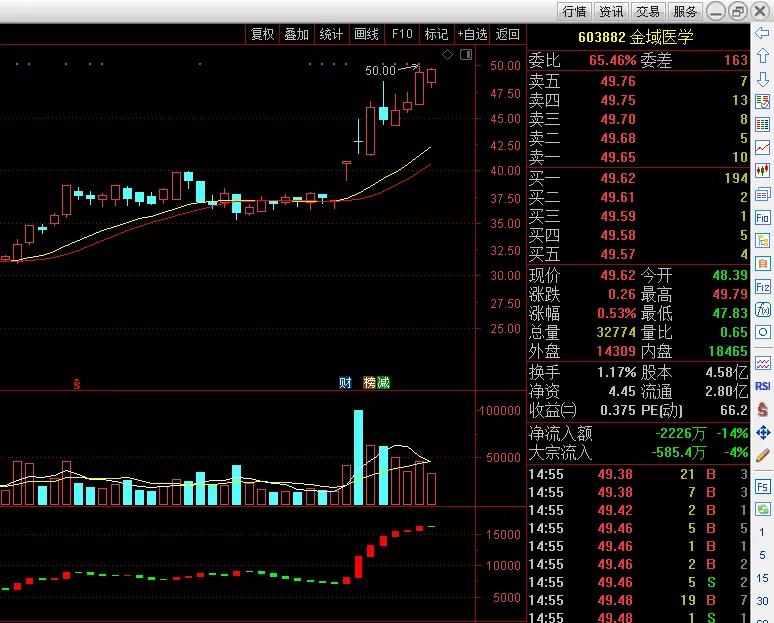Click the pencil drawing sidebar icon

click(x=762, y=455)
